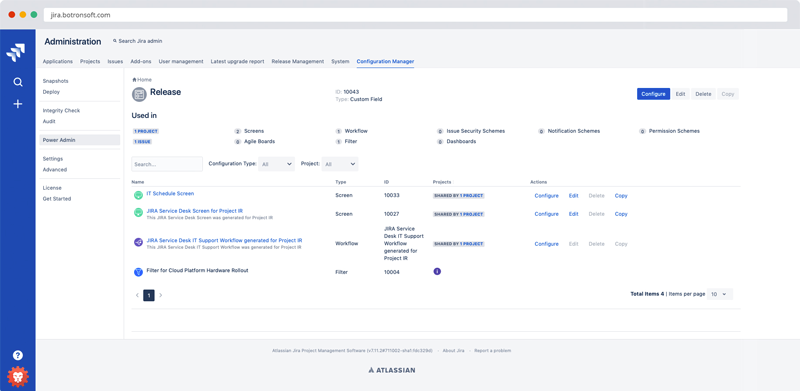Open the search magnifier in left sidebar
Image resolution: width=800 pixels, height=391 pixels.
click(18, 82)
